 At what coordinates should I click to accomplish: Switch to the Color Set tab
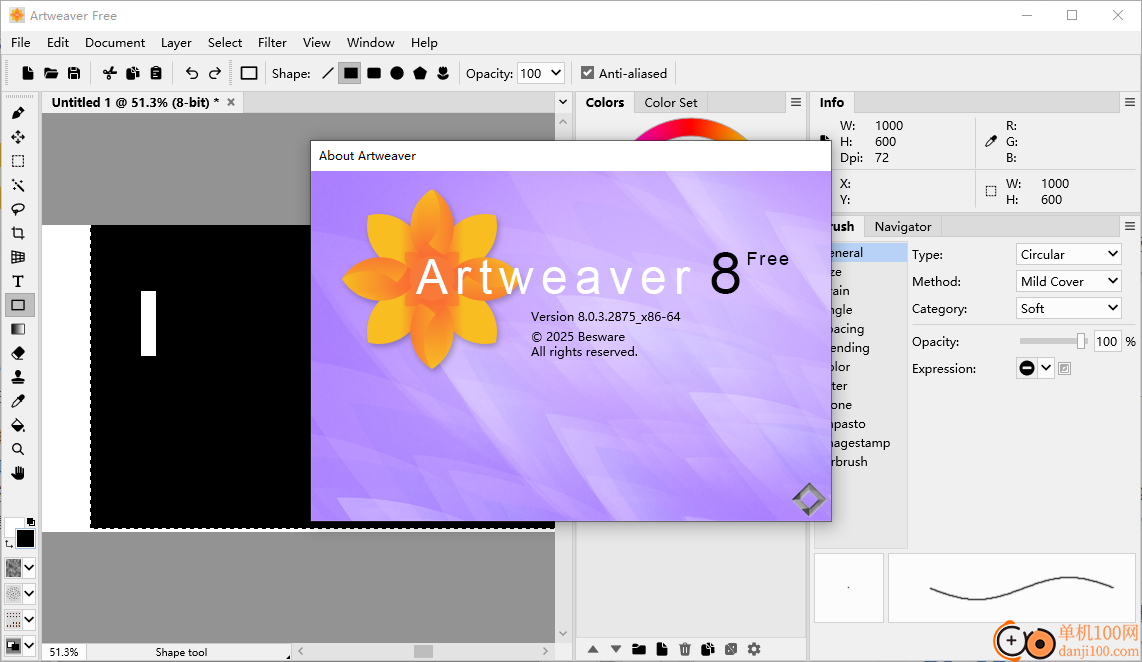[671, 103]
